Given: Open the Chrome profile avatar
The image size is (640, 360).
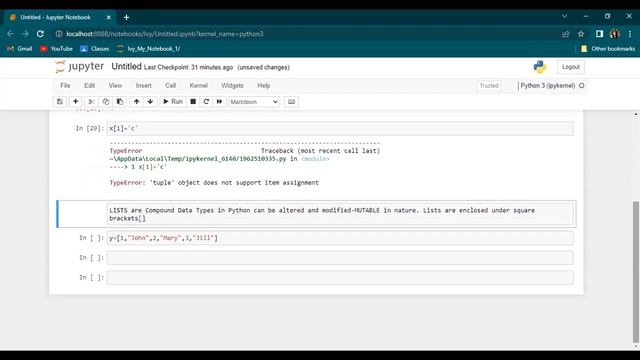Looking at the screenshot, I should point(615,34).
